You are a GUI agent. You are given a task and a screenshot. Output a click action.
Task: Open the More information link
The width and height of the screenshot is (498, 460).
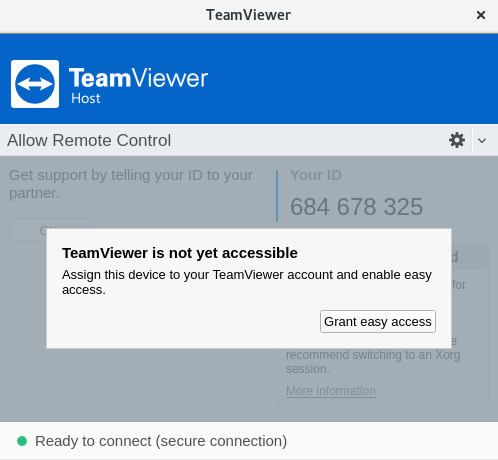(x=331, y=391)
